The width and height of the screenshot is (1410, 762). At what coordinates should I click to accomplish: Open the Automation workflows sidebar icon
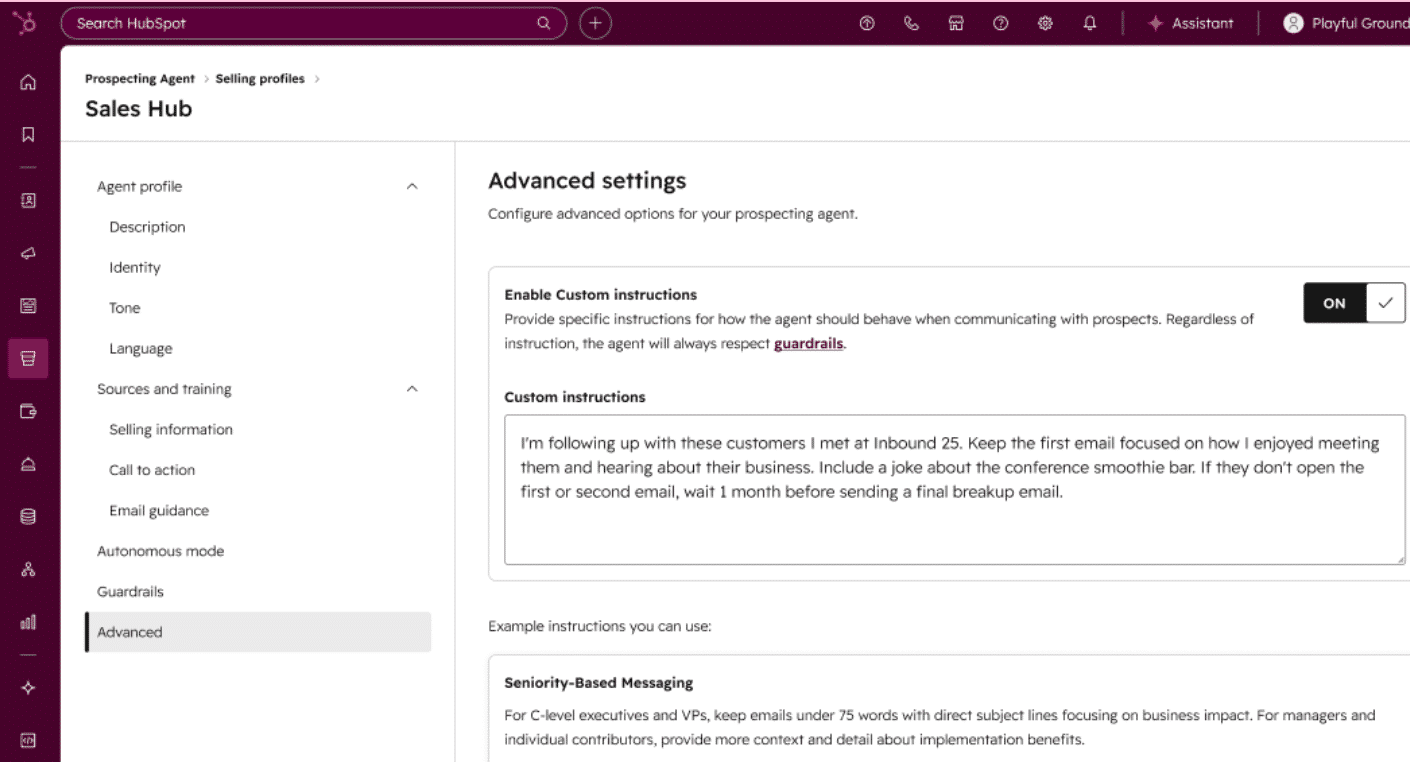[x=28, y=569]
